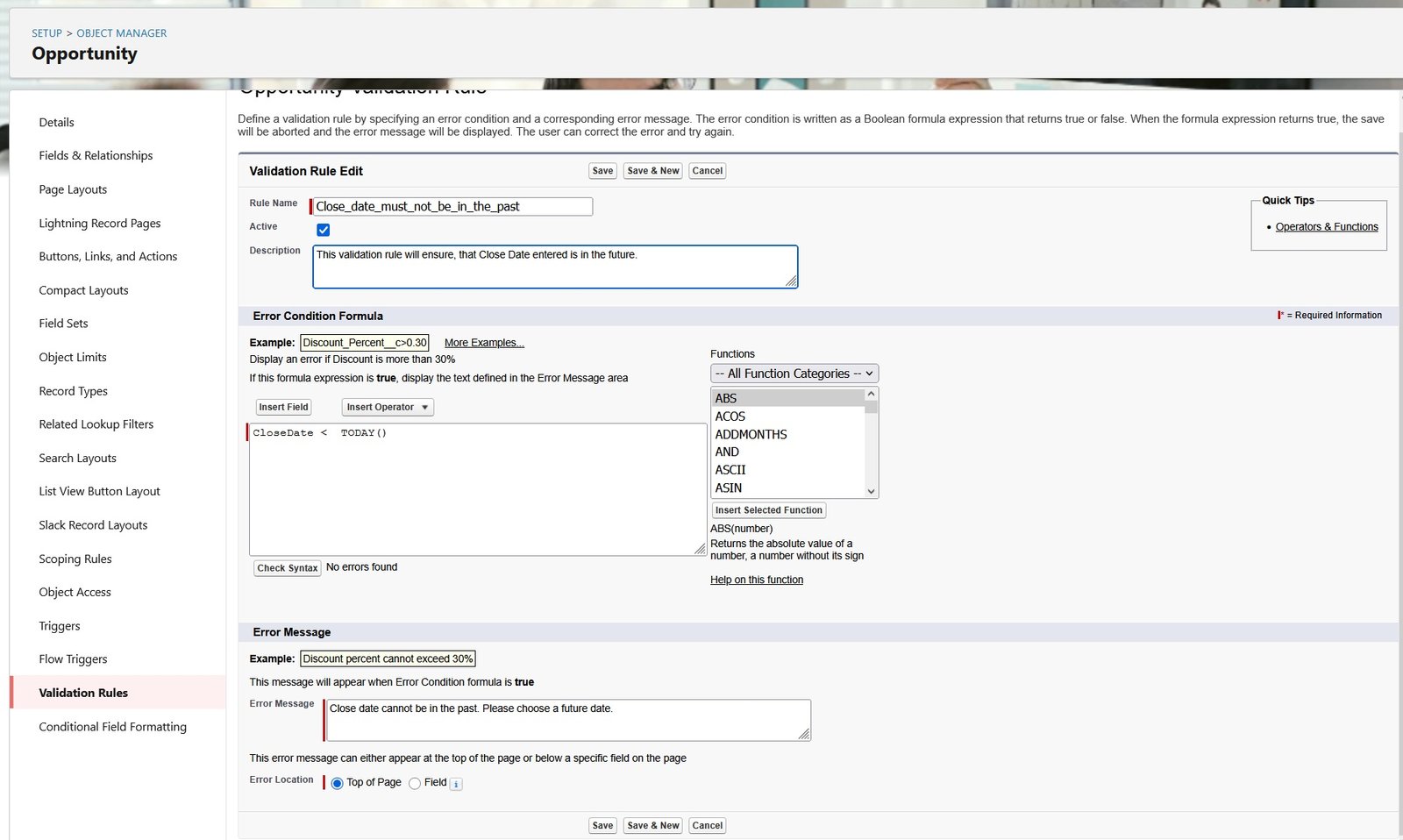Click the Insert Selected Function button

pyautogui.click(x=767, y=509)
